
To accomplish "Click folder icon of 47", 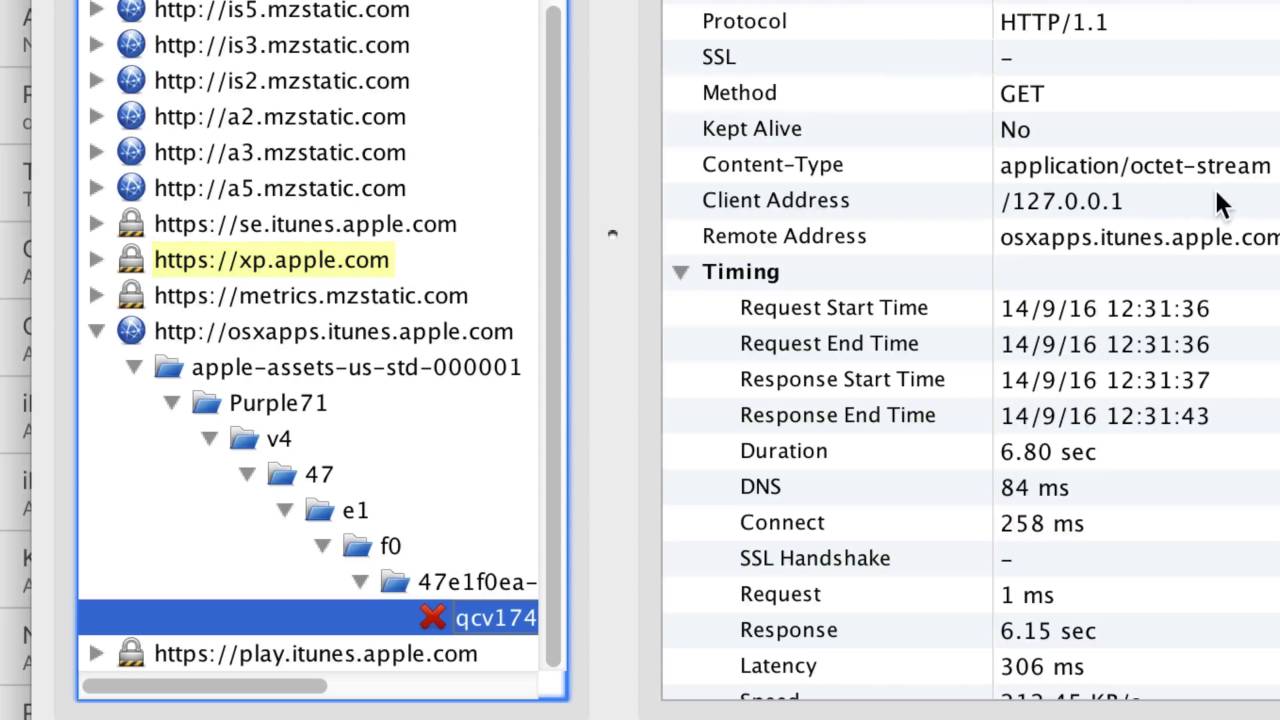I will 282,475.
